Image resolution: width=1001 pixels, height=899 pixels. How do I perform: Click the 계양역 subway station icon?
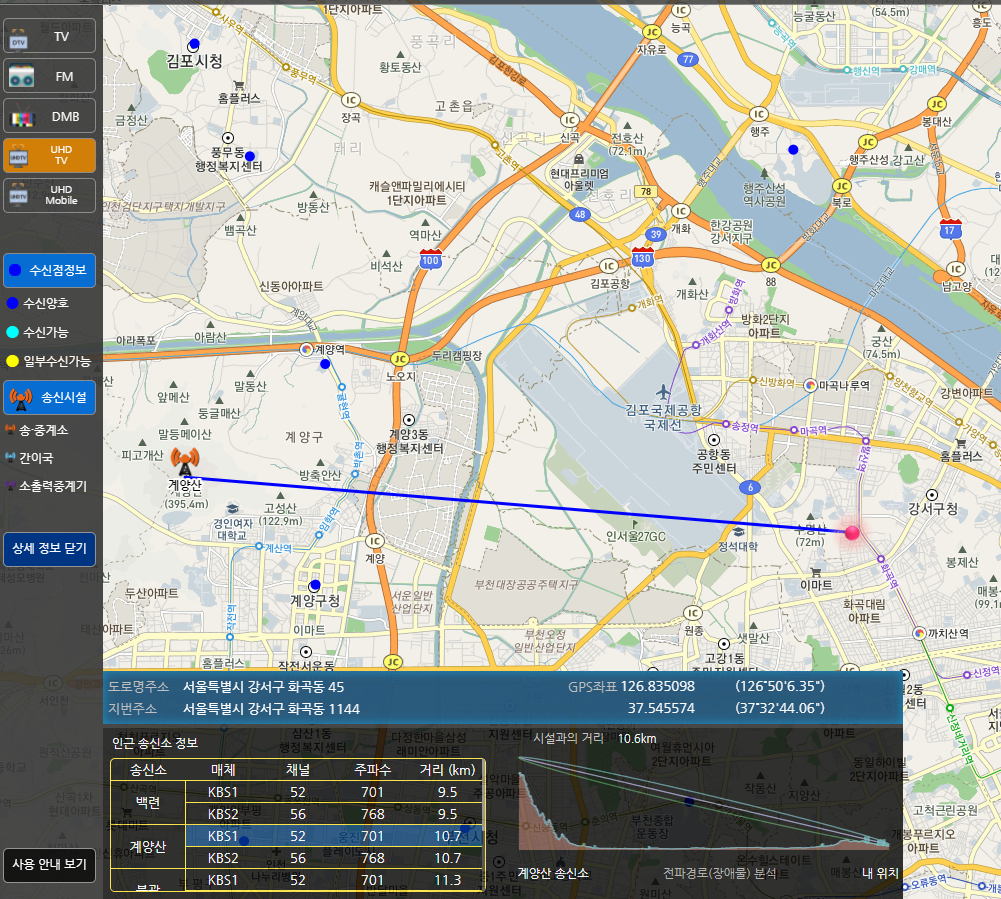[306, 349]
